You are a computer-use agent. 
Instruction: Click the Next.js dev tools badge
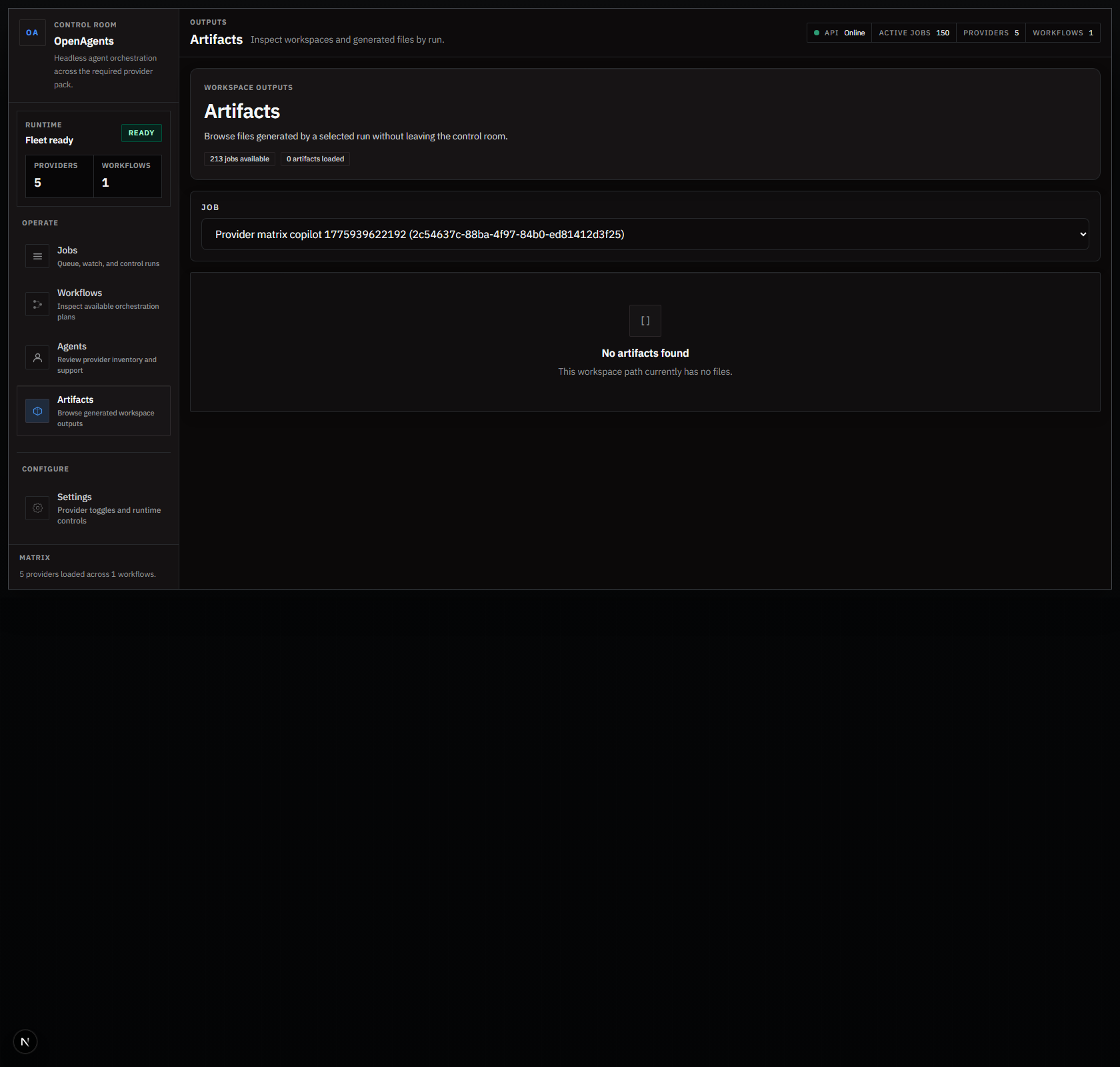pyautogui.click(x=25, y=1042)
